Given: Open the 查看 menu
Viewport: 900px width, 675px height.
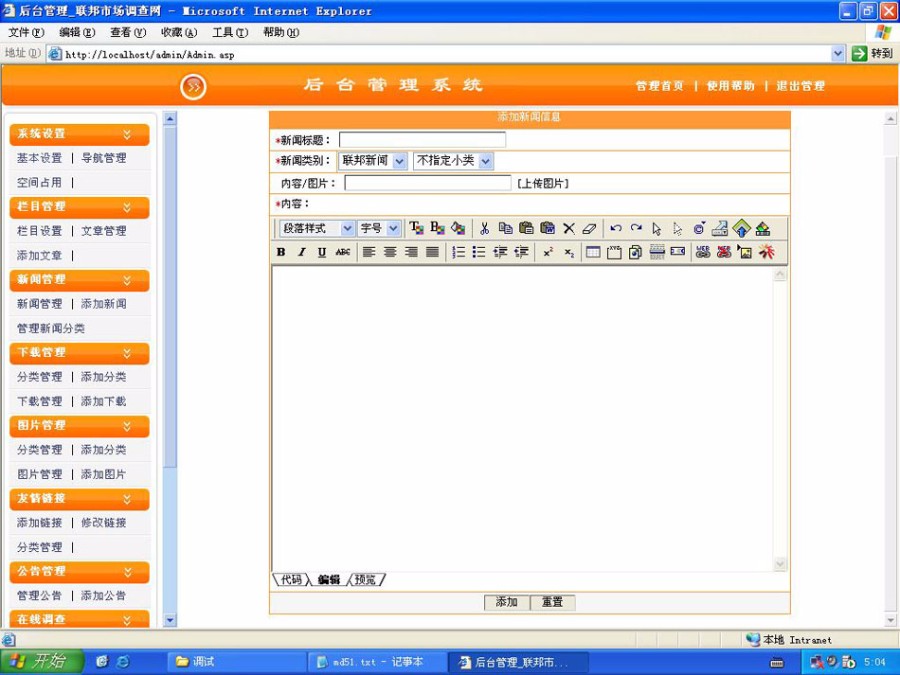Looking at the screenshot, I should pos(128,33).
